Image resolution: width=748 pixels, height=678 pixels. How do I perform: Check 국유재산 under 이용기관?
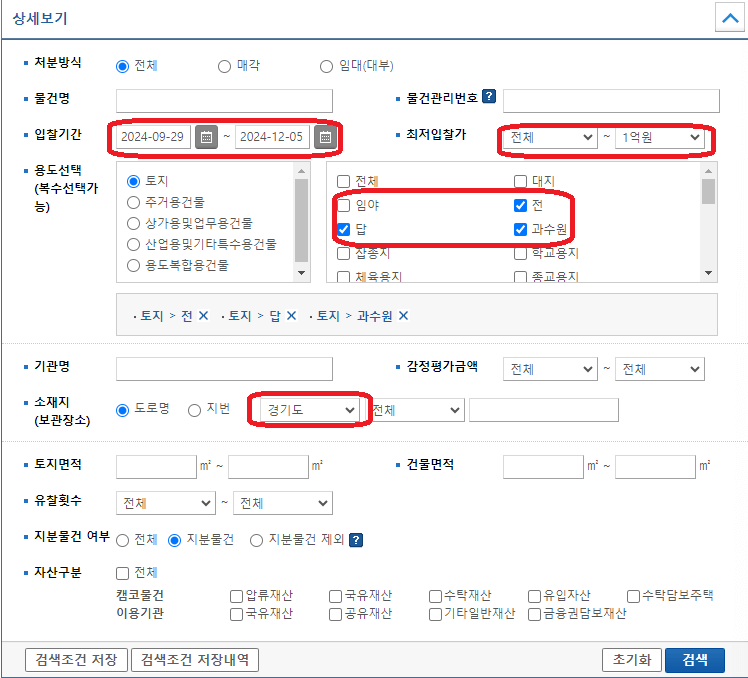237,615
